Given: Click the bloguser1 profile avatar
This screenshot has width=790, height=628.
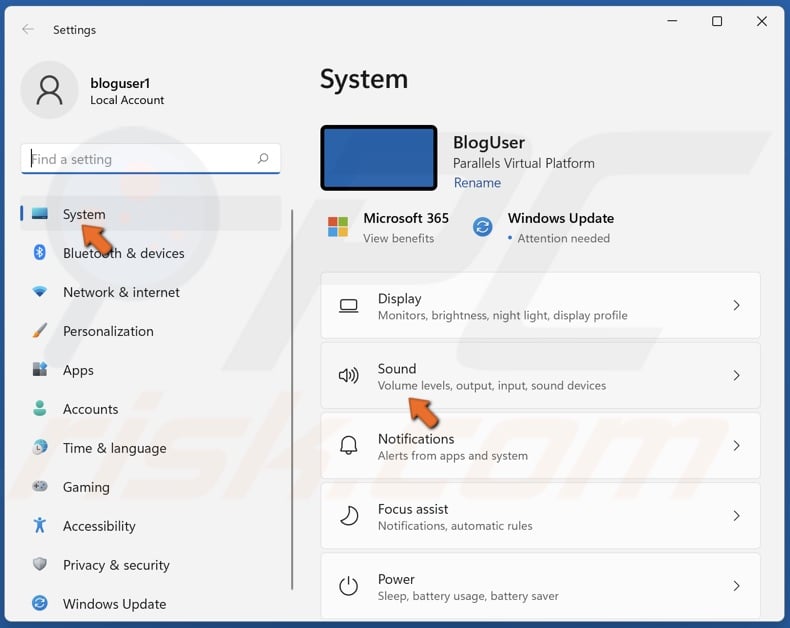Looking at the screenshot, I should click(49, 90).
